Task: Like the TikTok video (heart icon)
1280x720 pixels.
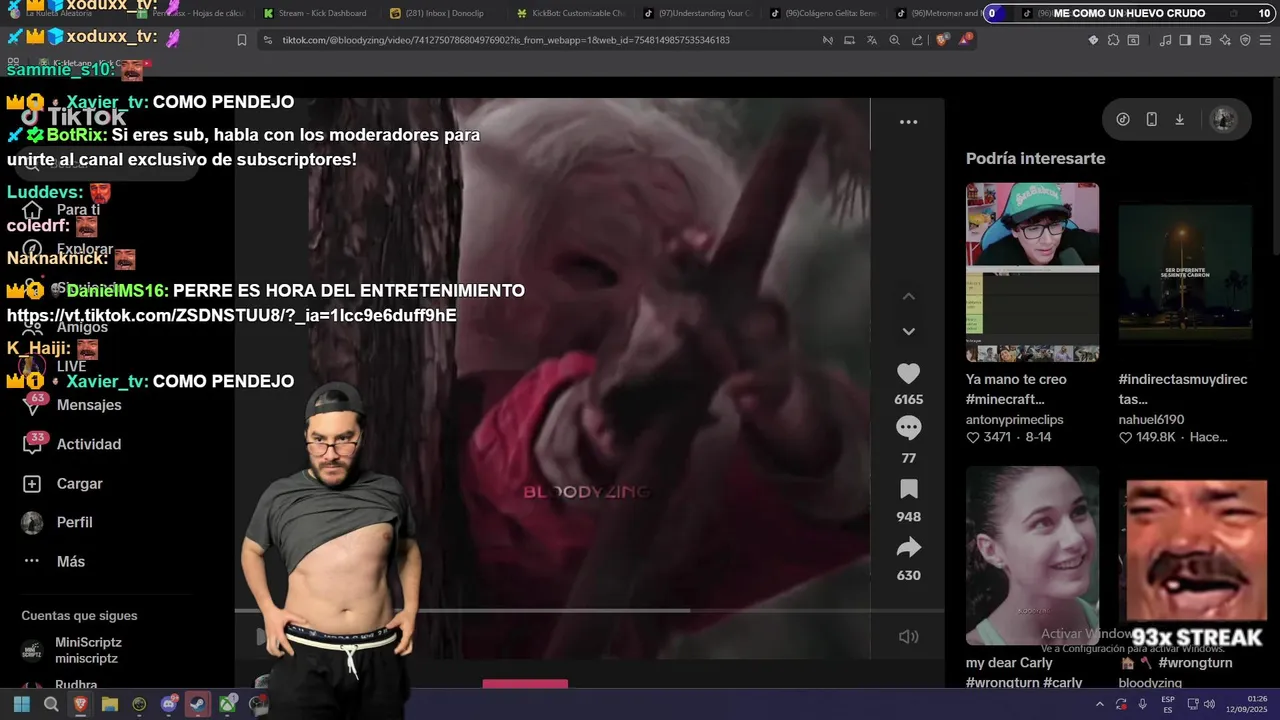Action: [x=908, y=374]
